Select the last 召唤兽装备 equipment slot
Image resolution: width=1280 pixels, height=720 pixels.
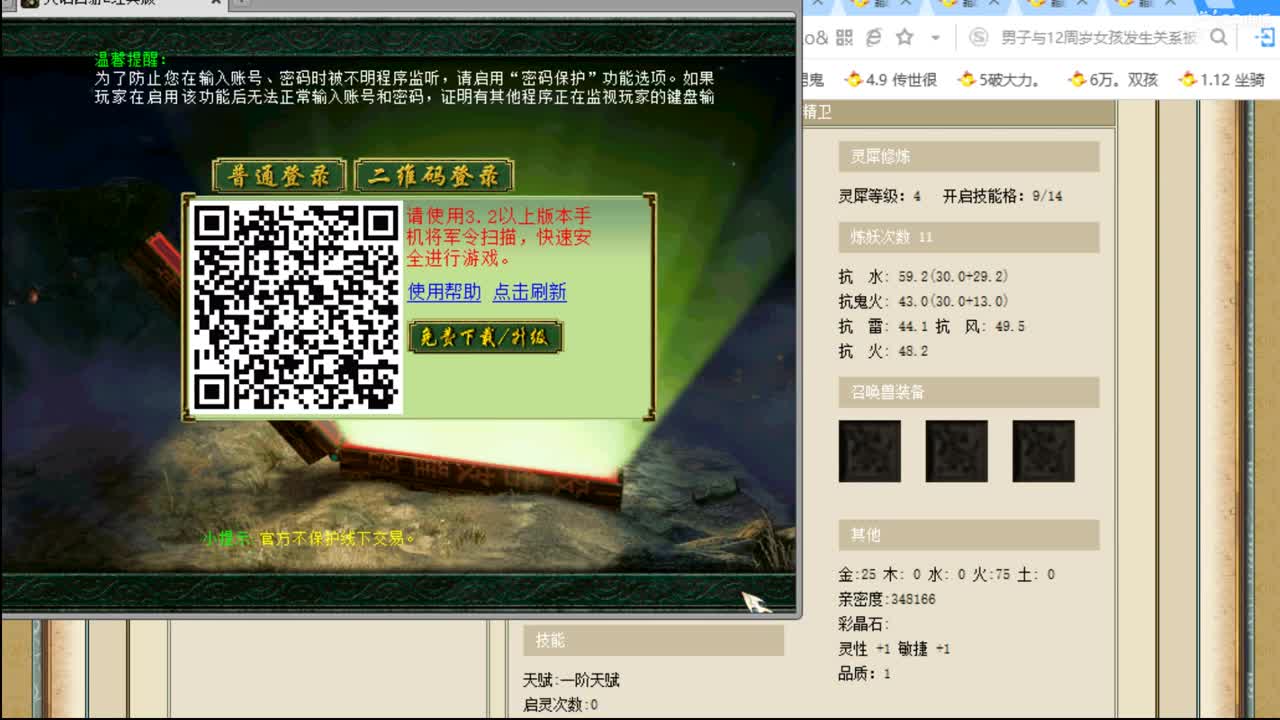tap(1043, 451)
